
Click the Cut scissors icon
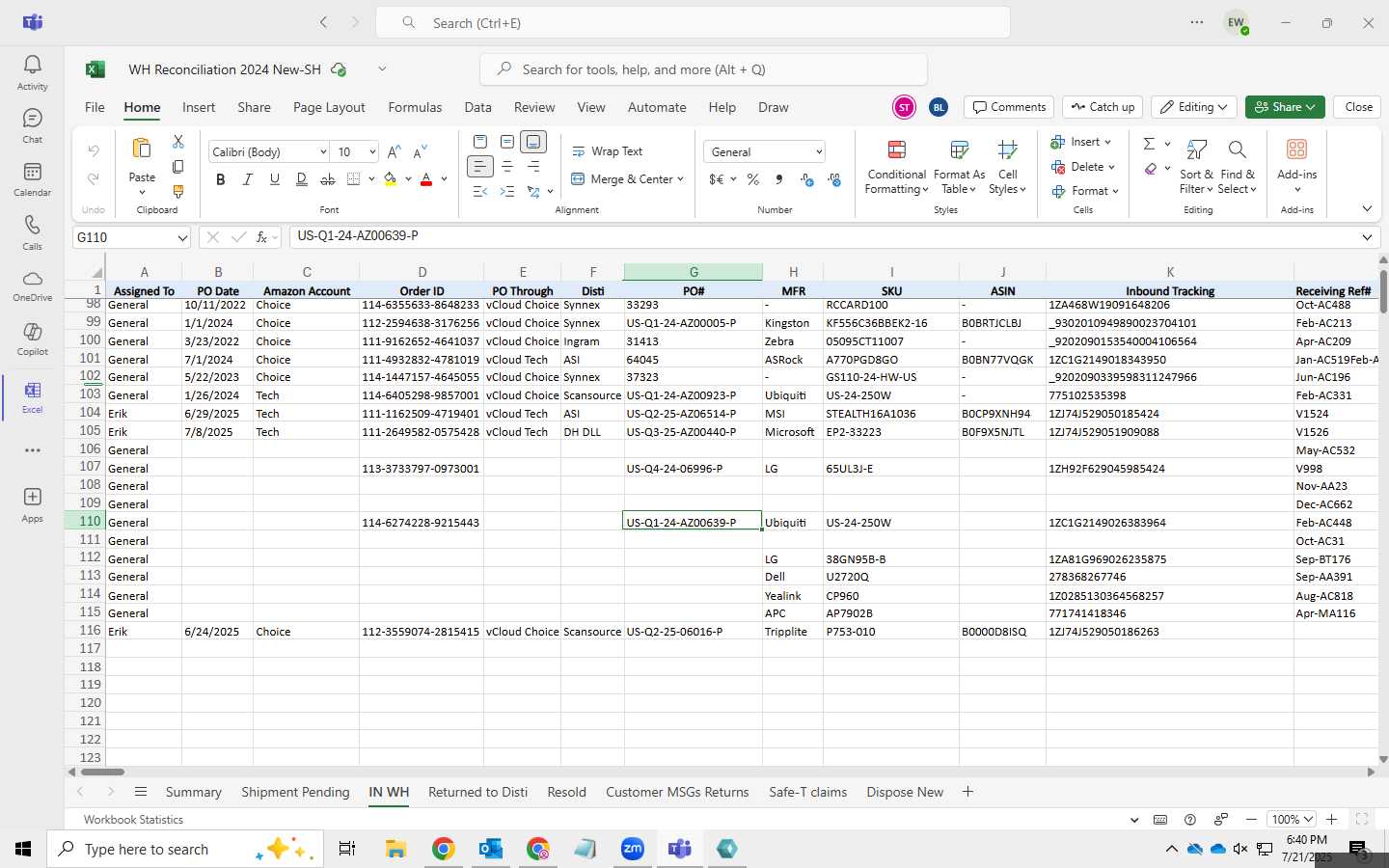pos(178,142)
